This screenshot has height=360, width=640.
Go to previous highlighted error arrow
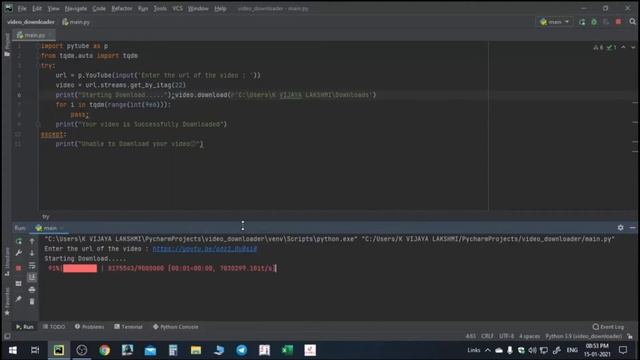[623, 47]
